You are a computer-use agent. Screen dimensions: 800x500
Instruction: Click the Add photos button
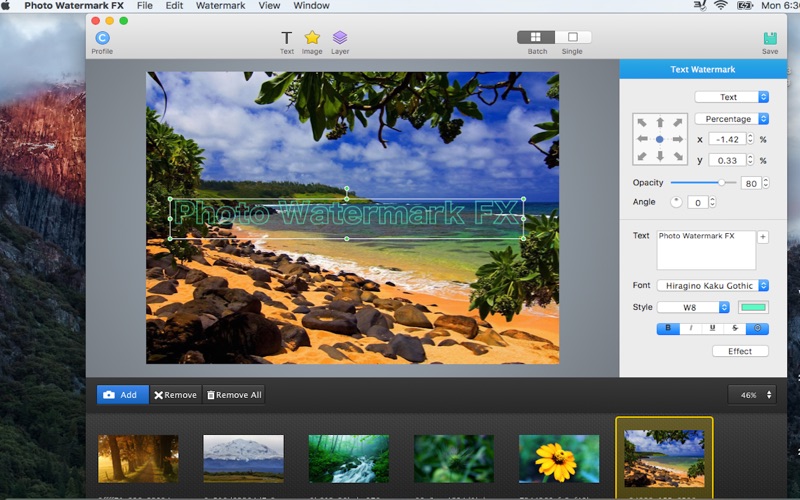pyautogui.click(x=122, y=394)
